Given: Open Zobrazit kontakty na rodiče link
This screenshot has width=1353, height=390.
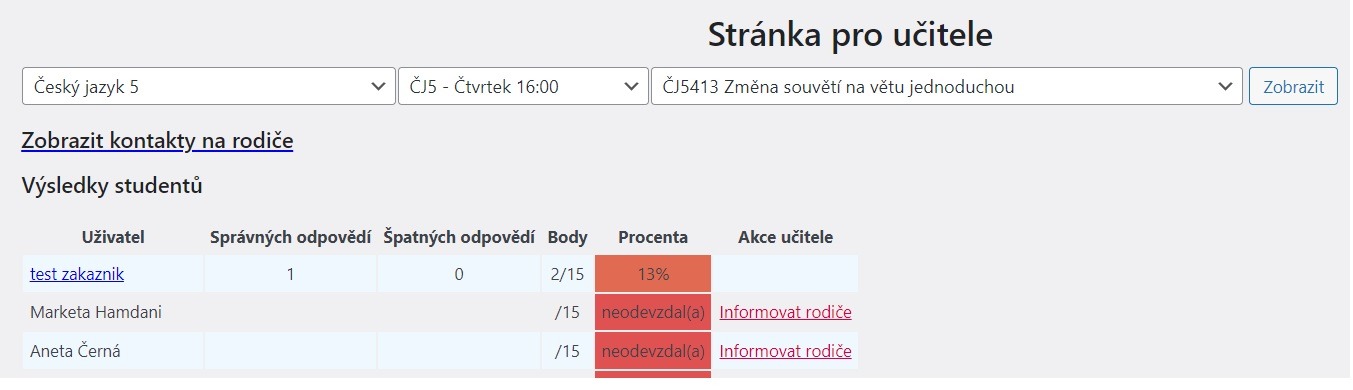Looking at the screenshot, I should coord(157,141).
